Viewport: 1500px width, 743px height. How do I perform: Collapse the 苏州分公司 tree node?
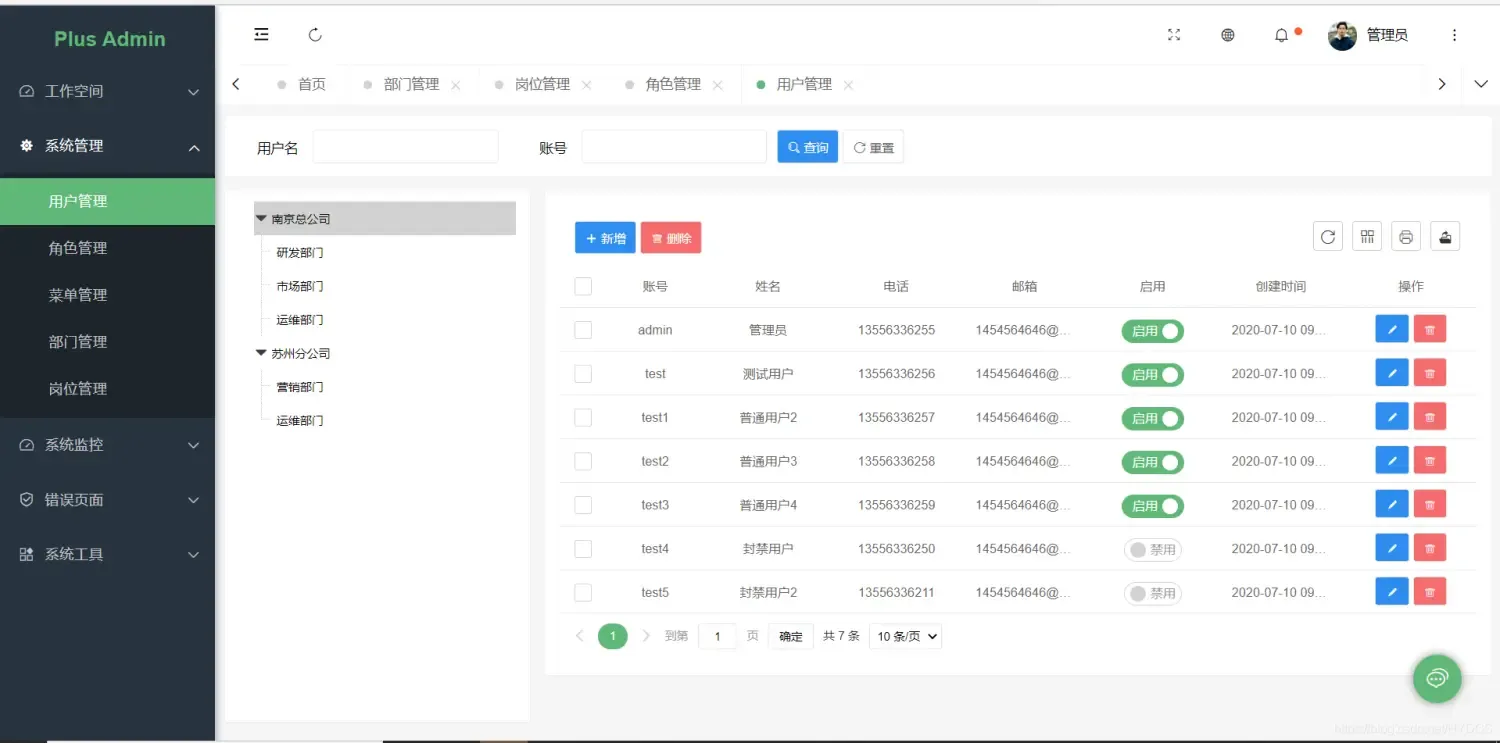260,353
